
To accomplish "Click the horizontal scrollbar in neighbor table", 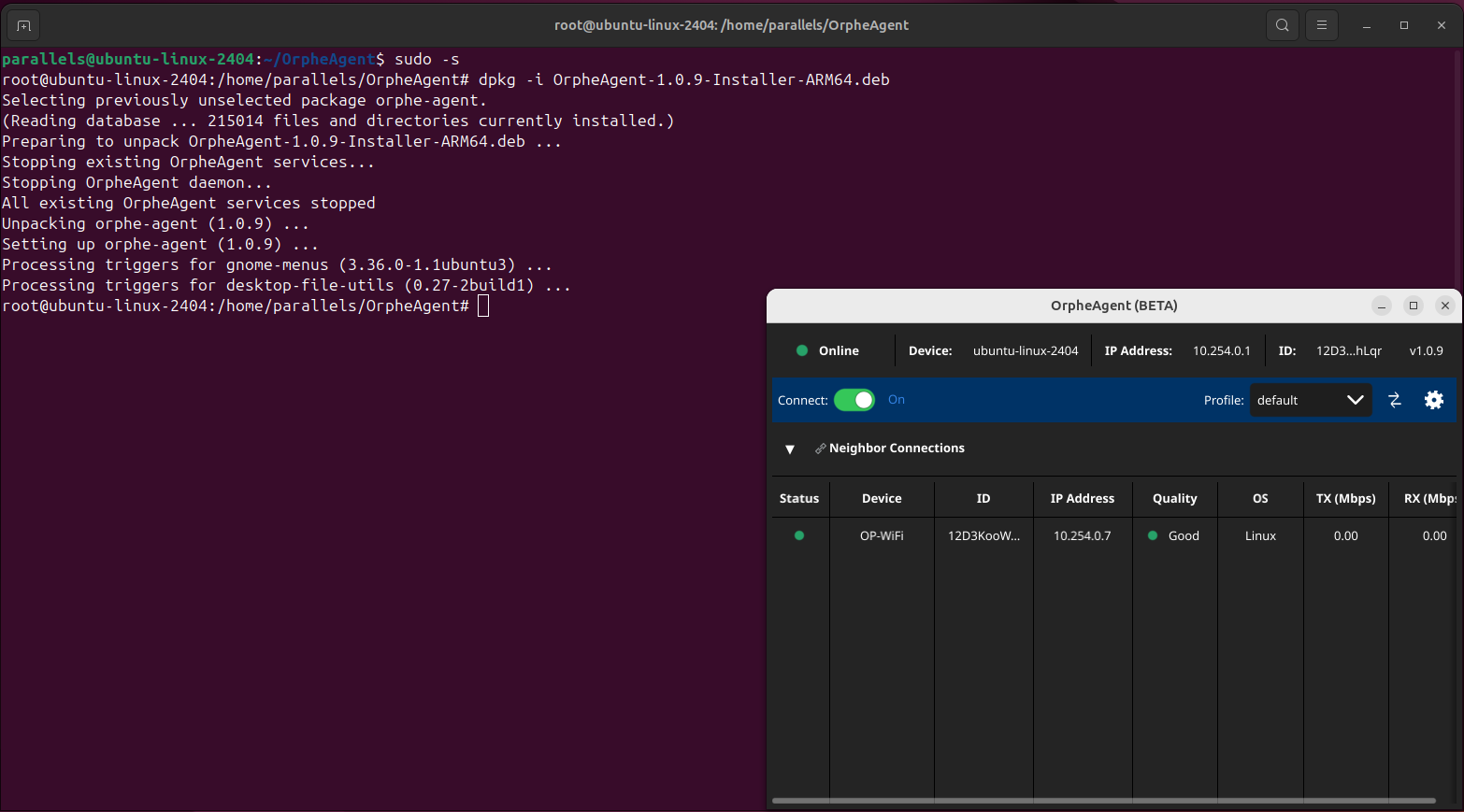I will coord(1103,801).
